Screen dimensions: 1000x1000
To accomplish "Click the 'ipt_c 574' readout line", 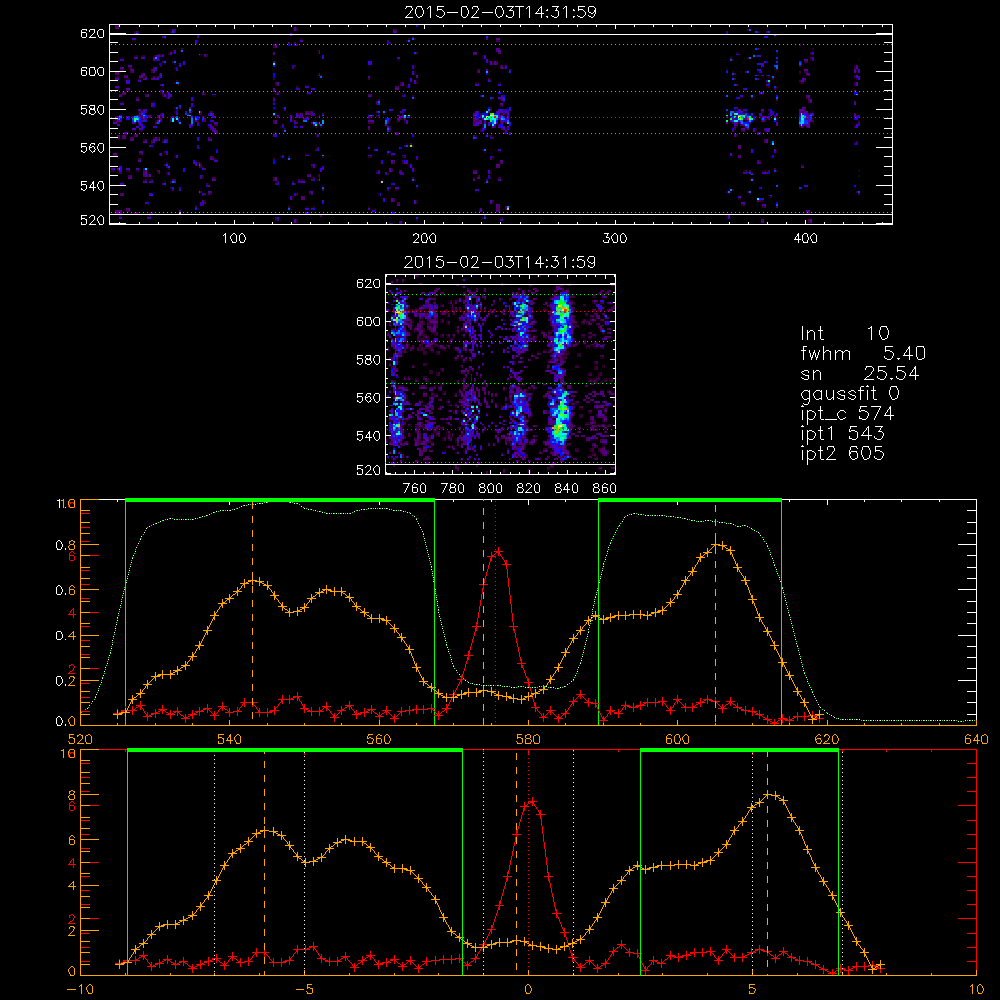I will point(847,414).
